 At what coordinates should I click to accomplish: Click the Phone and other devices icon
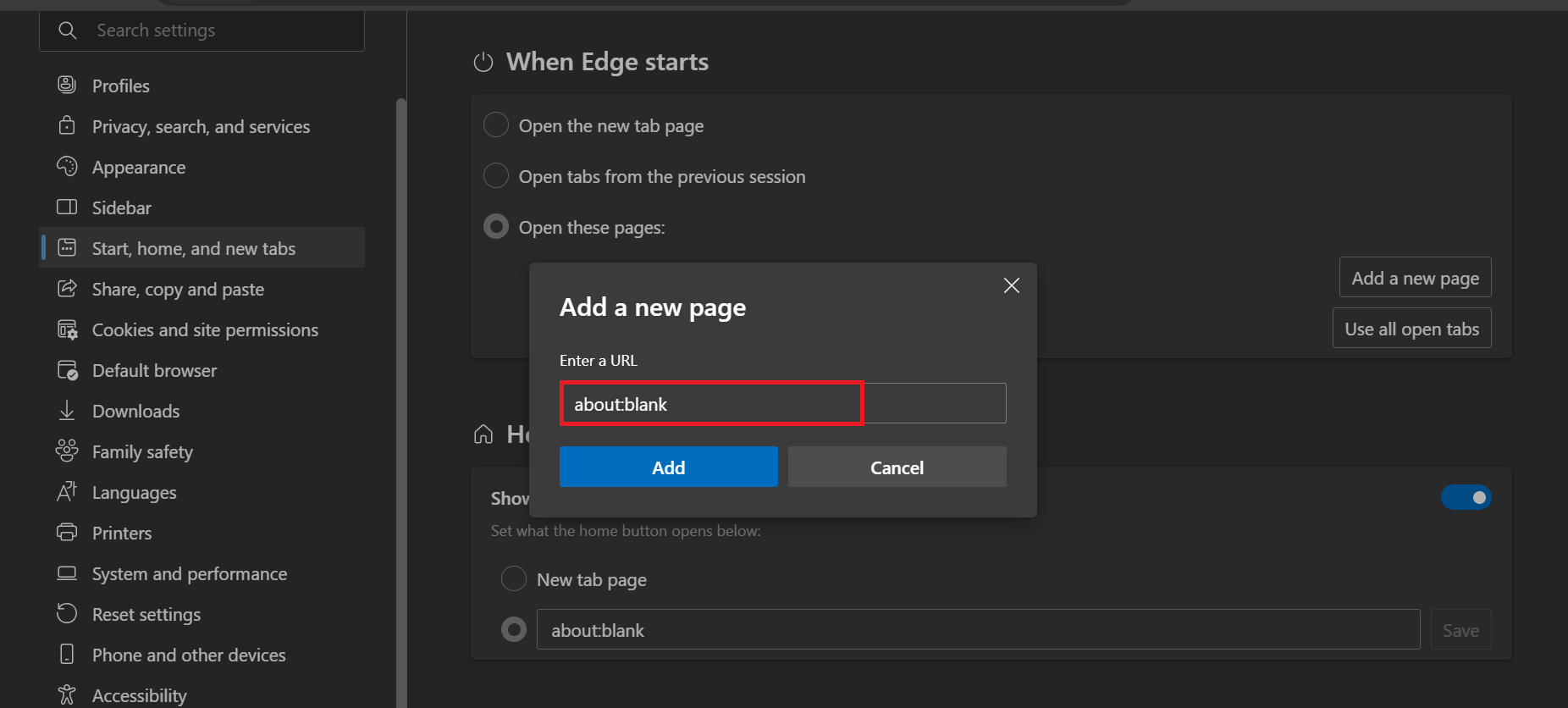tap(67, 654)
